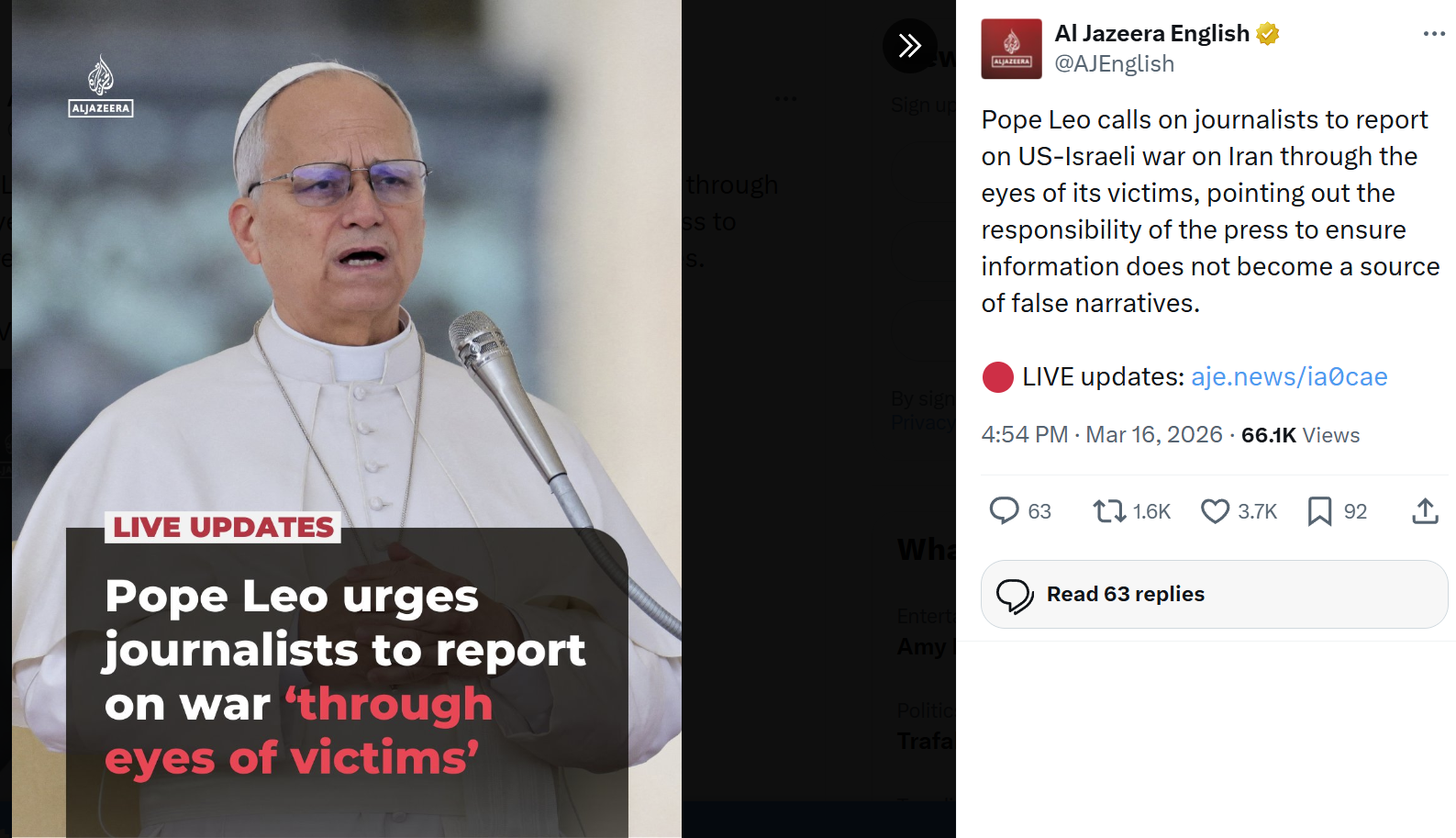The height and width of the screenshot is (838, 1456).
Task: View the 66.1K Views analytics
Action: (x=1300, y=435)
